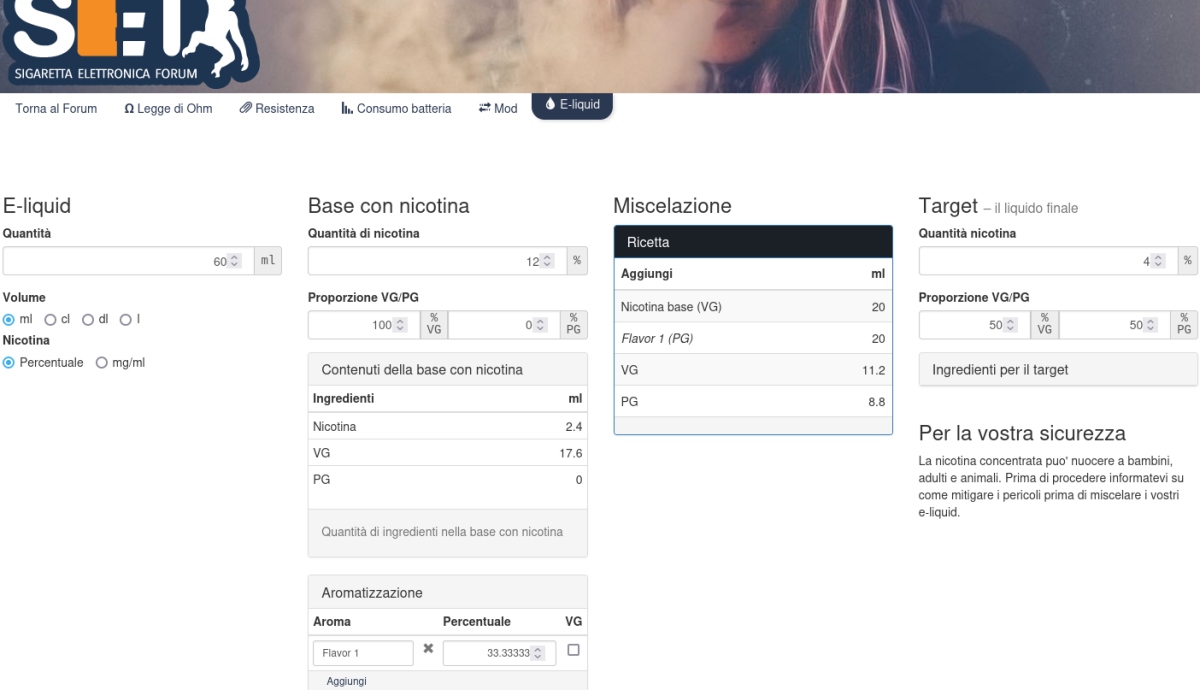Click the PG 8.8 recipe row
Screen dimensions: 1200x690
tap(753, 402)
